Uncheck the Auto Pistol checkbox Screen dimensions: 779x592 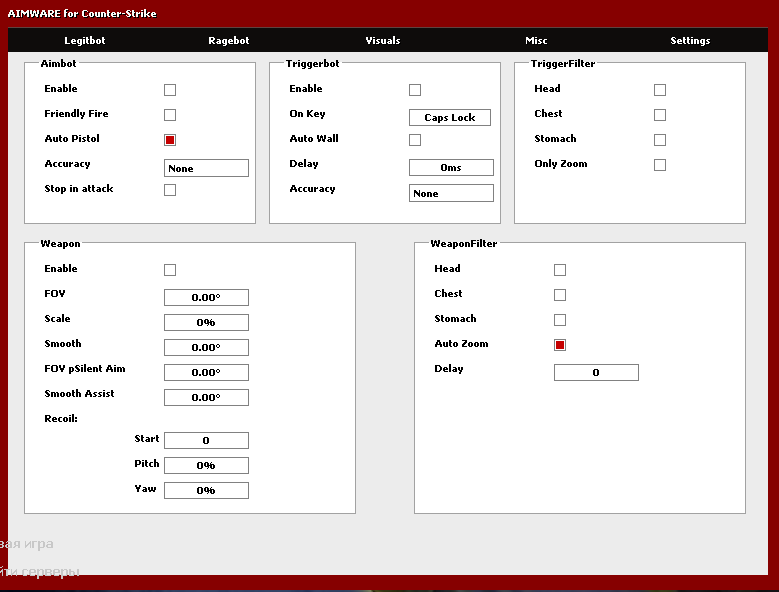170,140
